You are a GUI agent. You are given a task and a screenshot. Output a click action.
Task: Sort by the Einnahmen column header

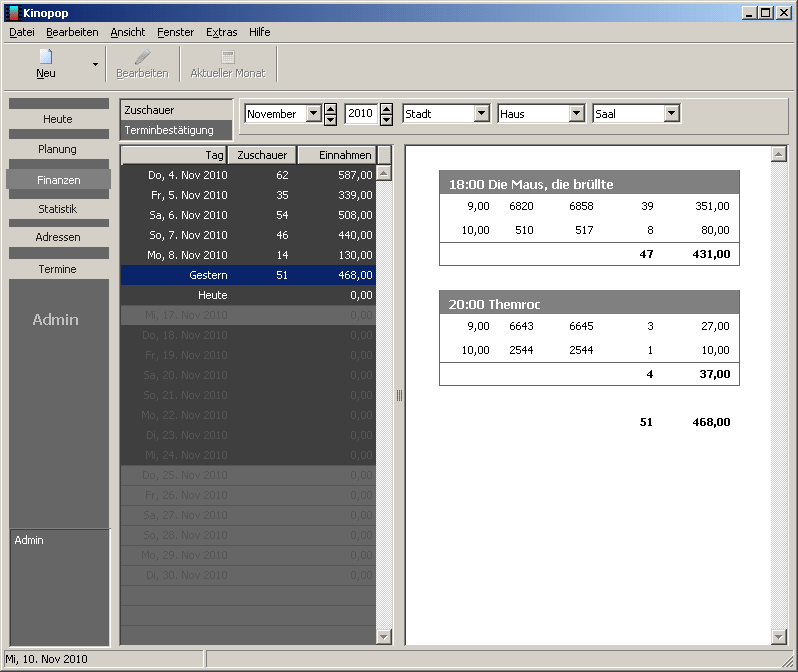click(336, 155)
